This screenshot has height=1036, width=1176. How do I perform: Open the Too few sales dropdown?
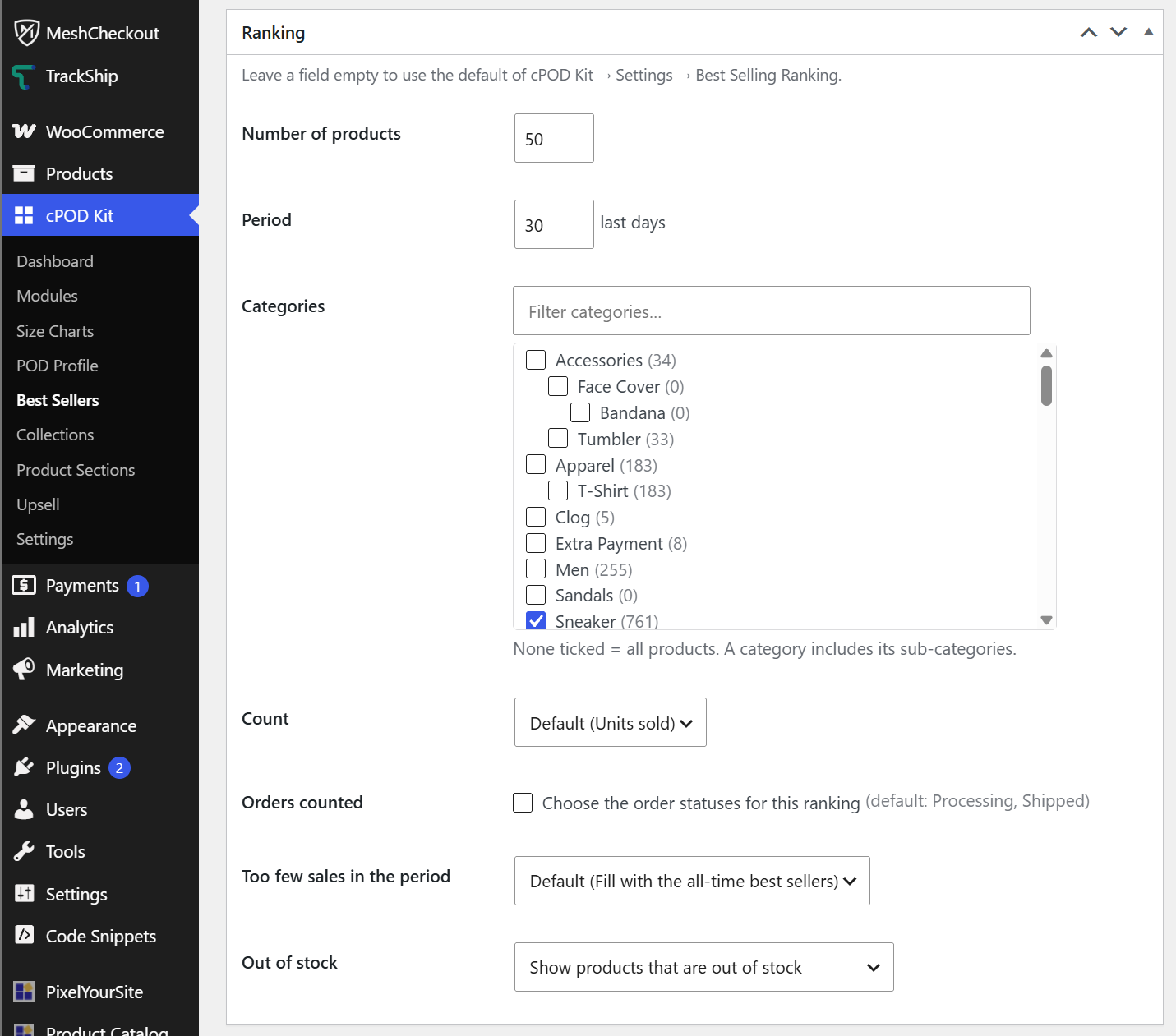tap(692, 881)
